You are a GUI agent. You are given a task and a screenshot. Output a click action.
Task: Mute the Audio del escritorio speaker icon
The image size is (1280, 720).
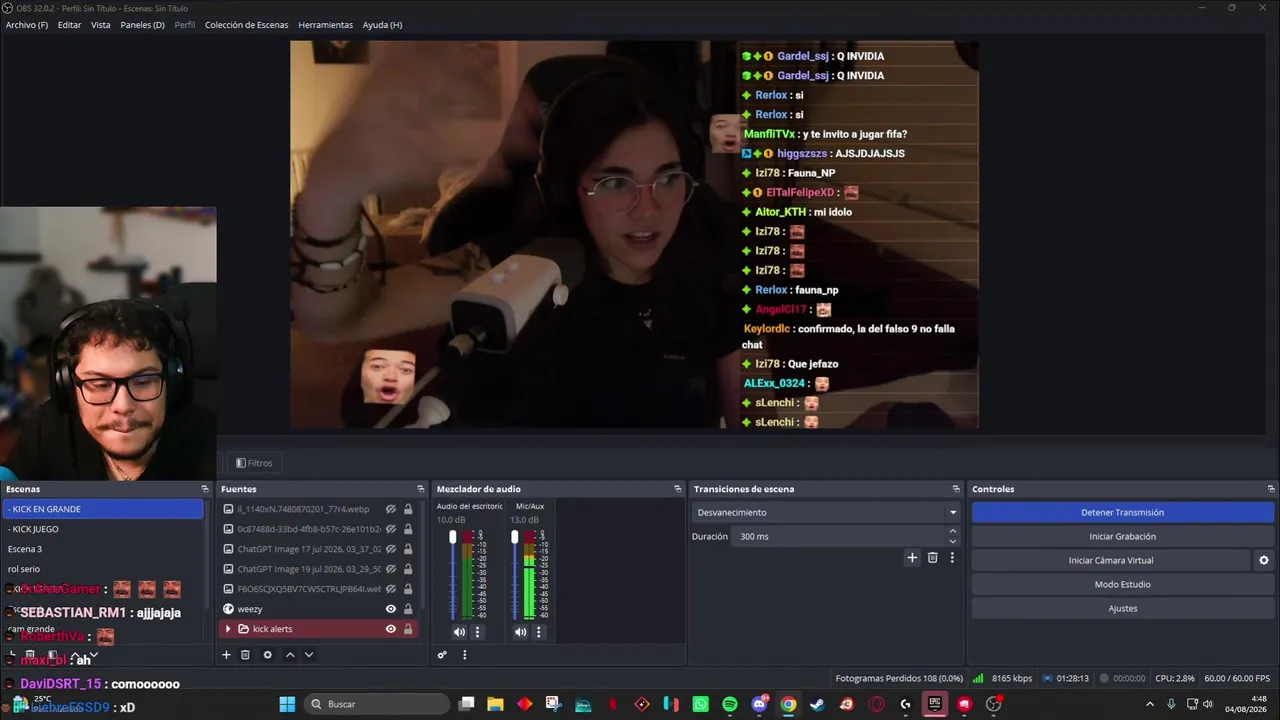tap(459, 632)
